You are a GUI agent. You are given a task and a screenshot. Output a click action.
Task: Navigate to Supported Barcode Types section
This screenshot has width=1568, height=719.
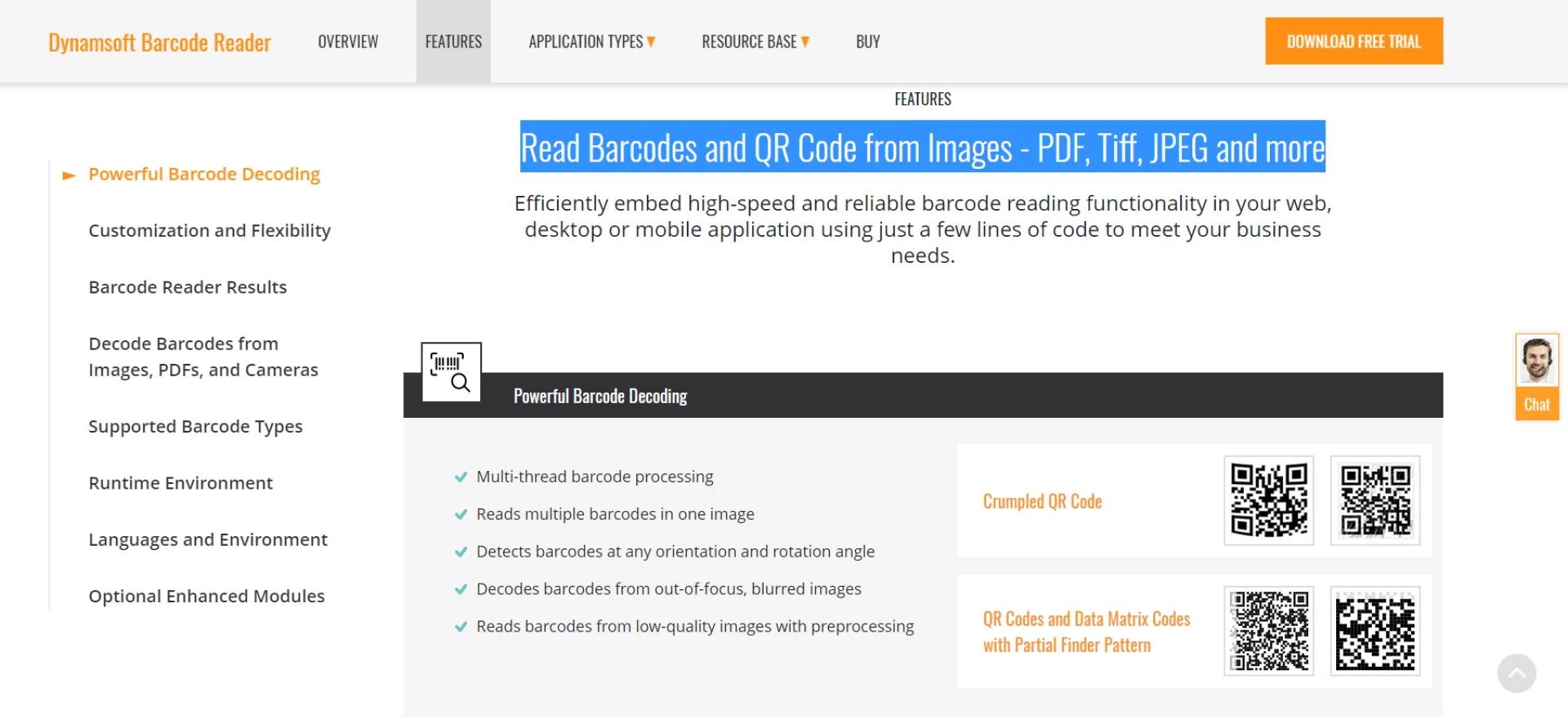[x=195, y=427]
